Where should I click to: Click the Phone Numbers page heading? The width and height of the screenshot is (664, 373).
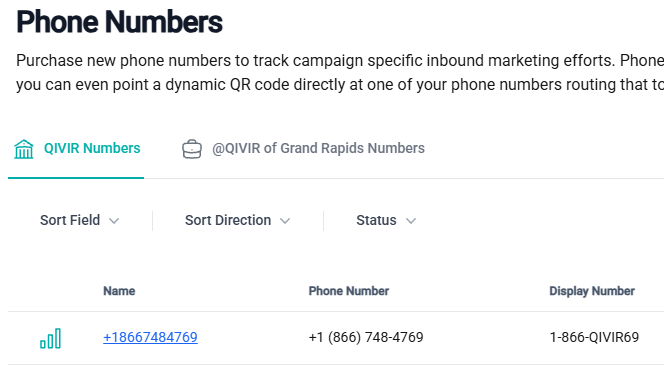pyautogui.click(x=119, y=22)
